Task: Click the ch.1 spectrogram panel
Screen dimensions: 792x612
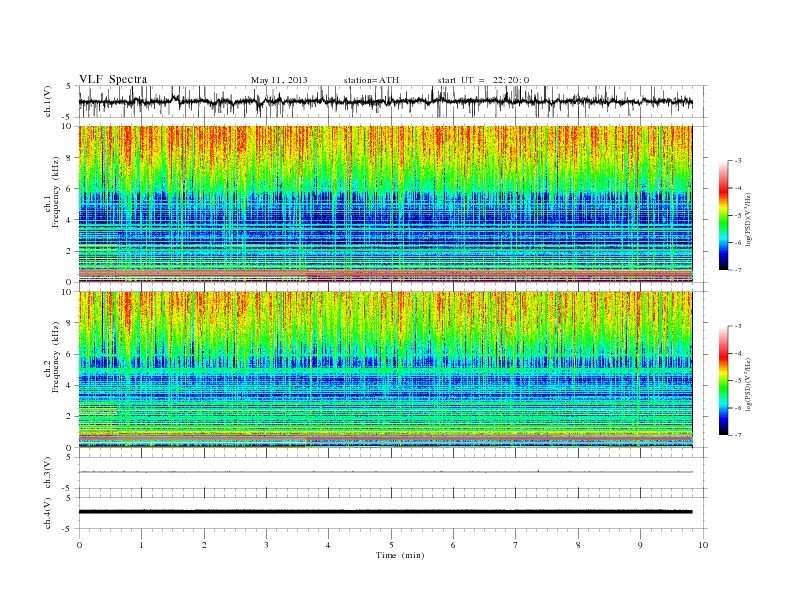Action: [x=385, y=204]
